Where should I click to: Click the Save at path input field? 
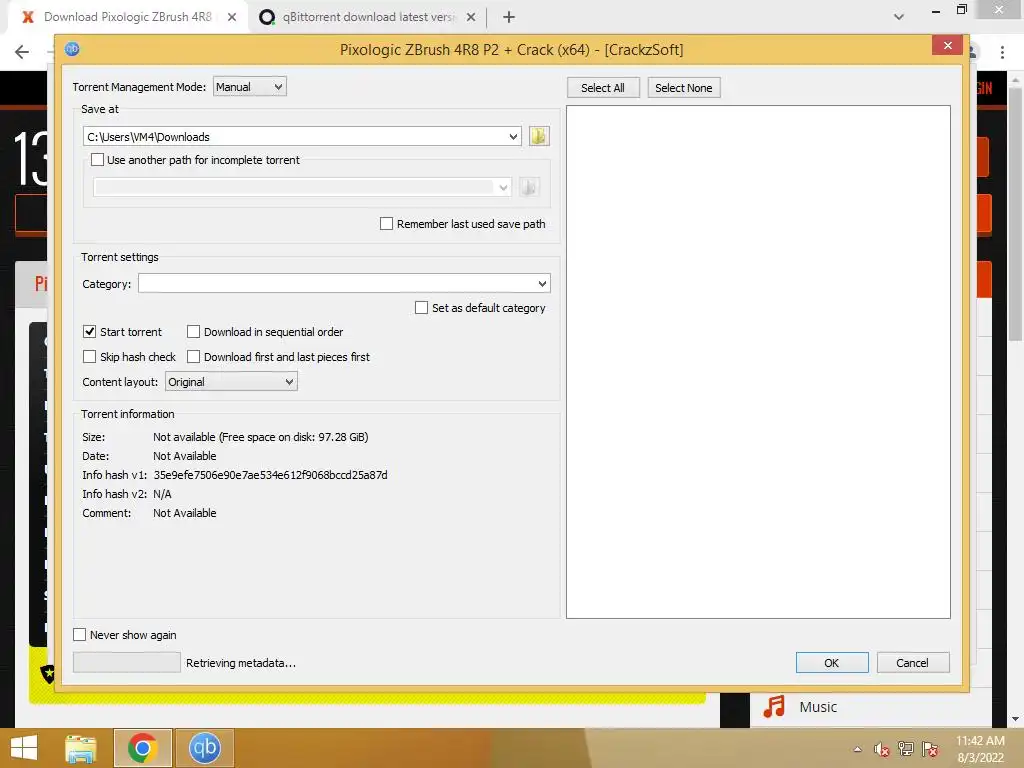[x=302, y=136]
